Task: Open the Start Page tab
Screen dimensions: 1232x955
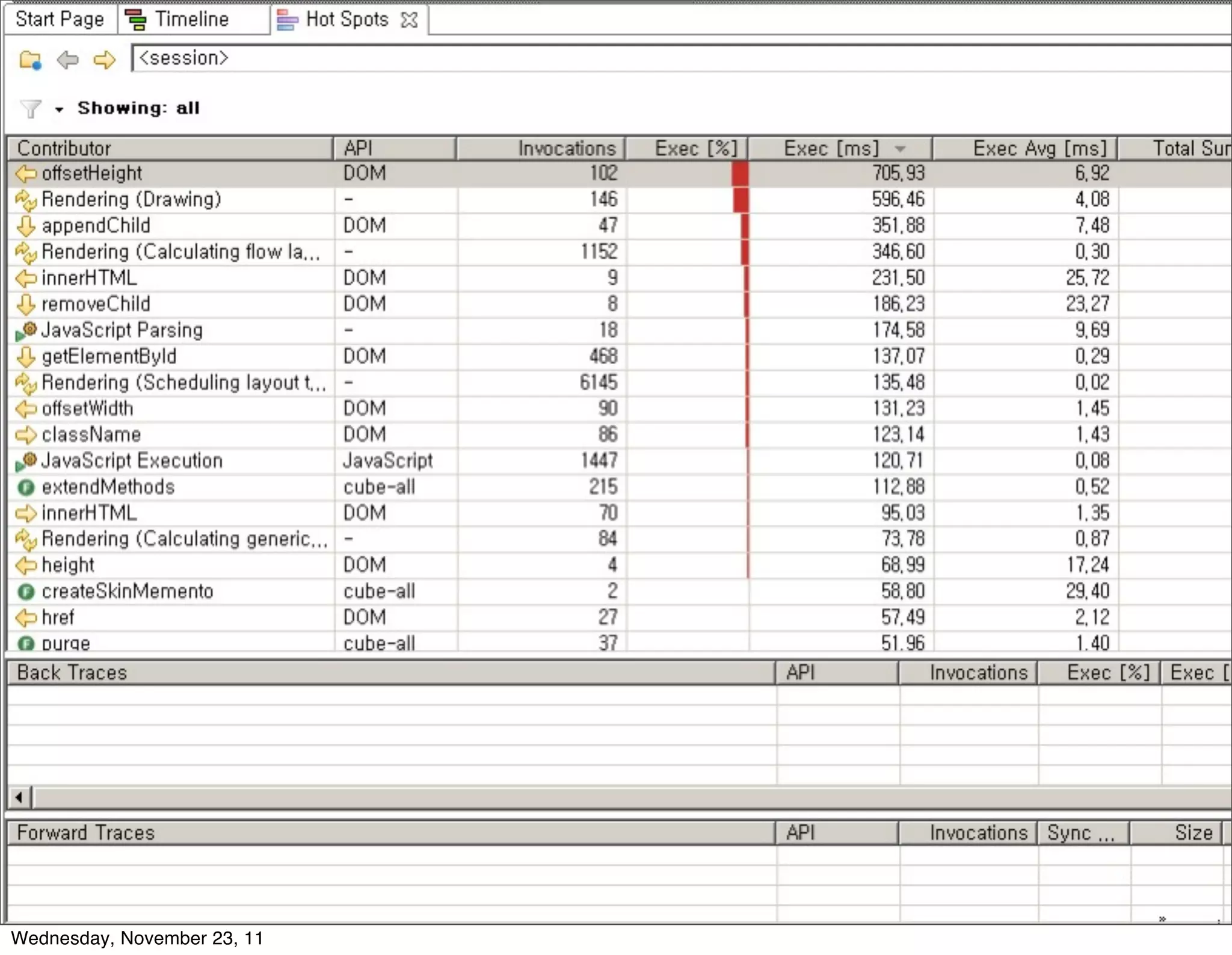Action: coord(60,19)
